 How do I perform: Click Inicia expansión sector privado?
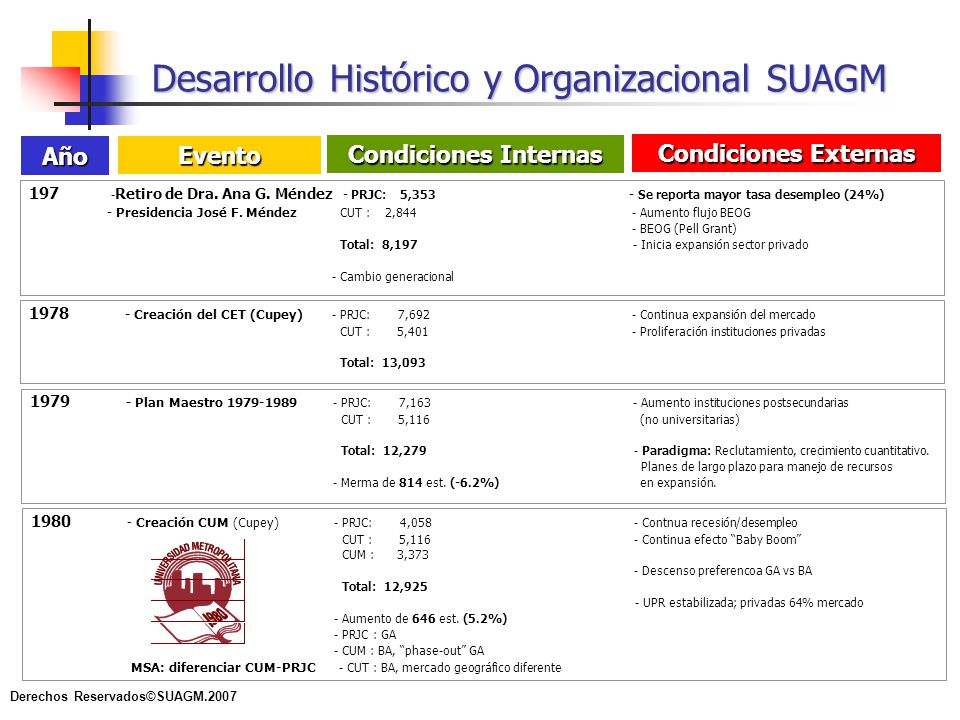pos(721,245)
